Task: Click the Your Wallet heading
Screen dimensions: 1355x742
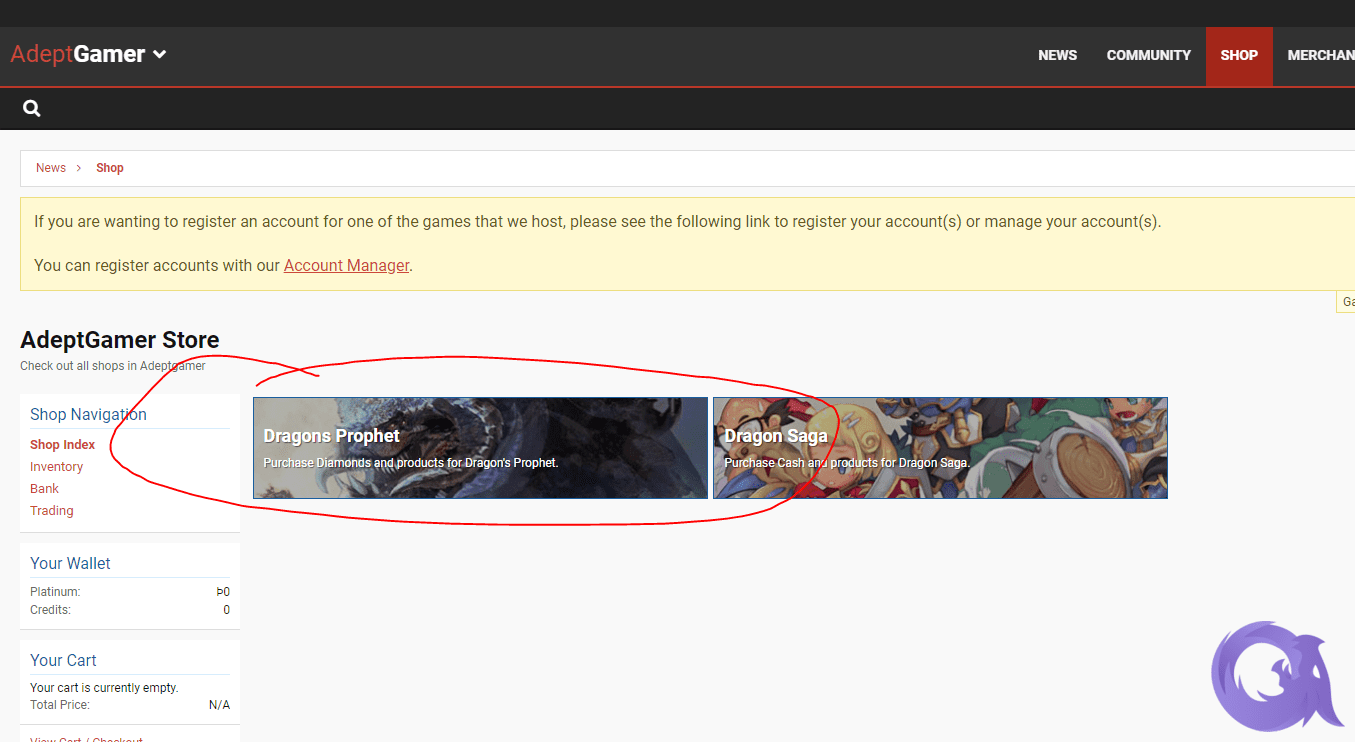Action: click(x=70, y=563)
